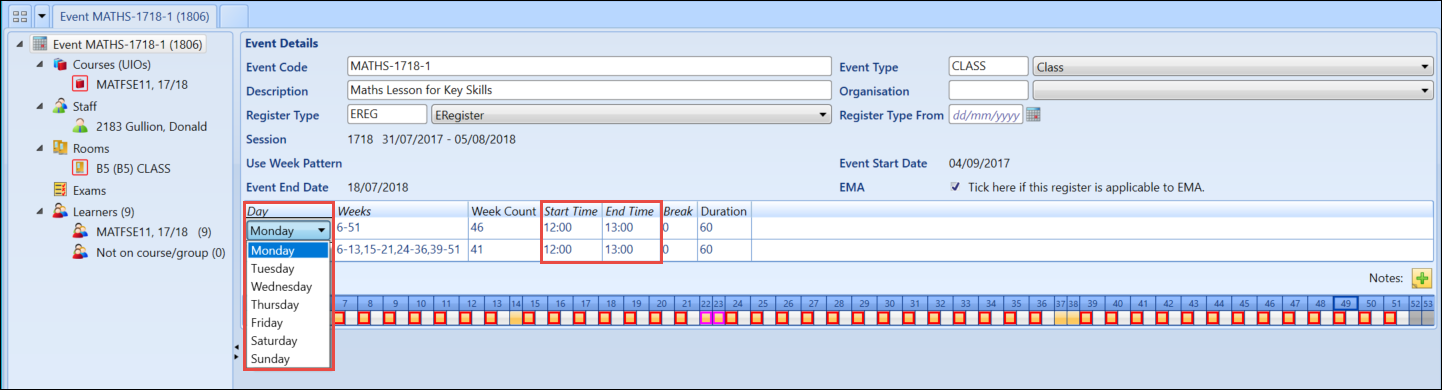The width and height of the screenshot is (1442, 390).
Task: Choose Sunday from the day list
Action: click(288, 359)
